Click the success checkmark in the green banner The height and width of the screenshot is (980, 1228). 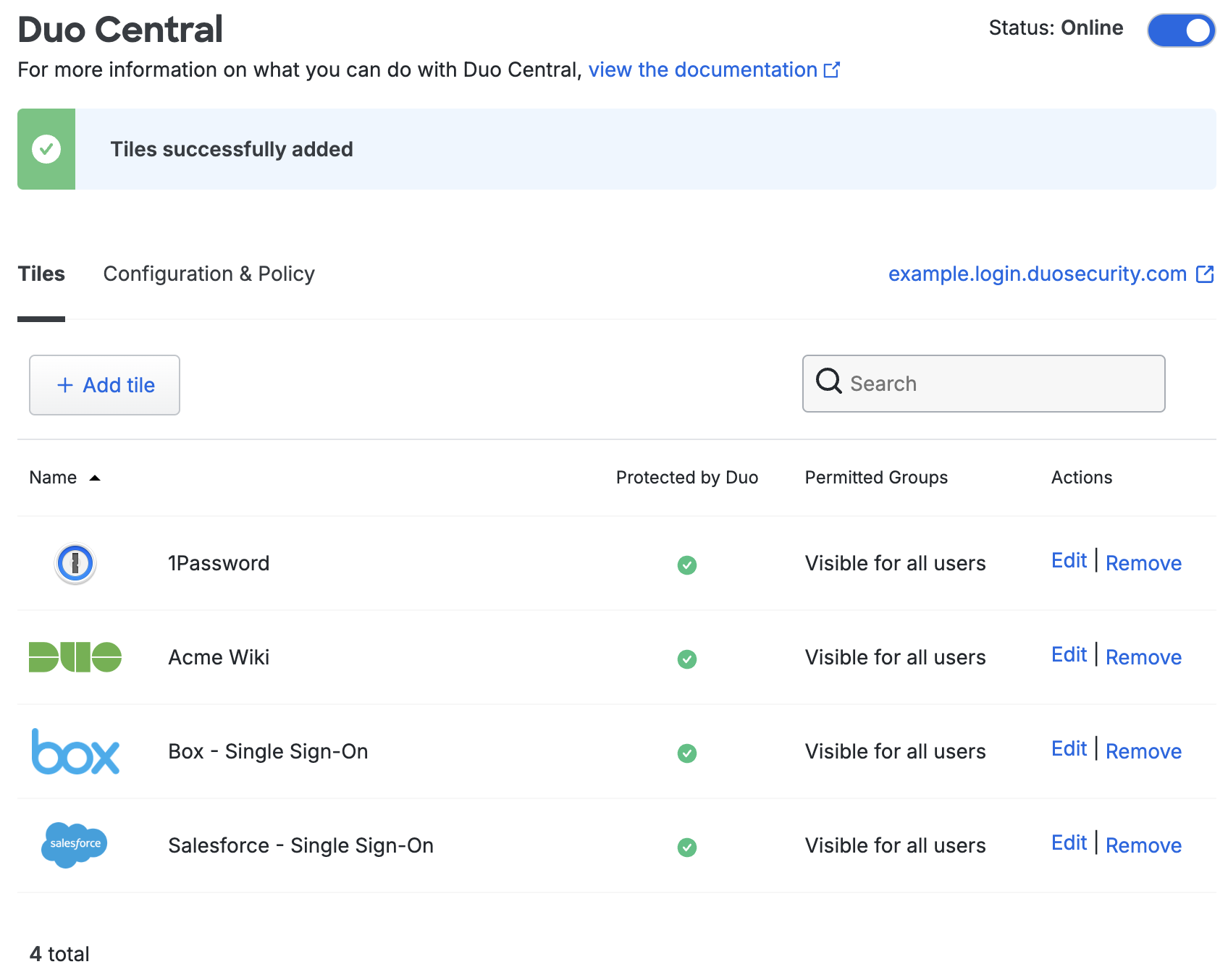(46, 148)
